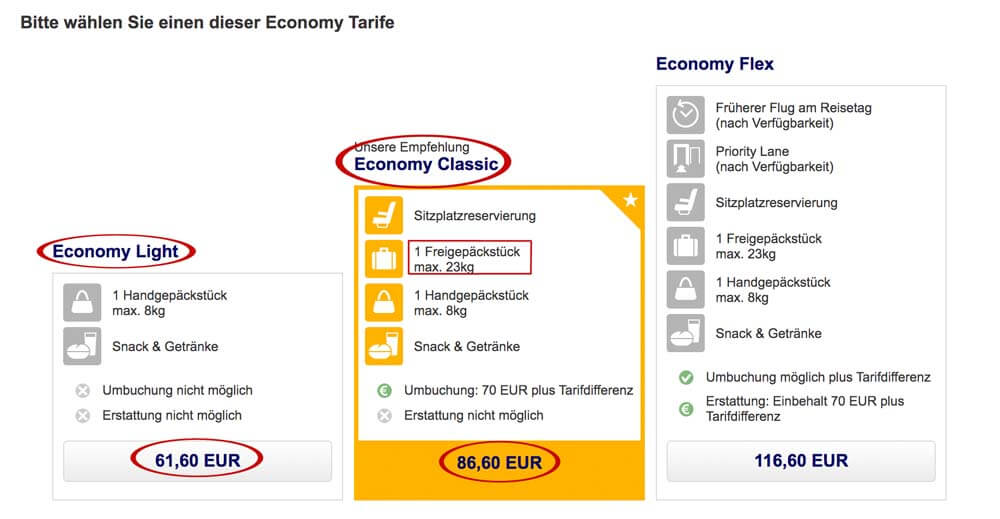Click the Economy Flex snack and drinks icon
Image resolution: width=1000 pixels, height=519 pixels.
tap(686, 333)
